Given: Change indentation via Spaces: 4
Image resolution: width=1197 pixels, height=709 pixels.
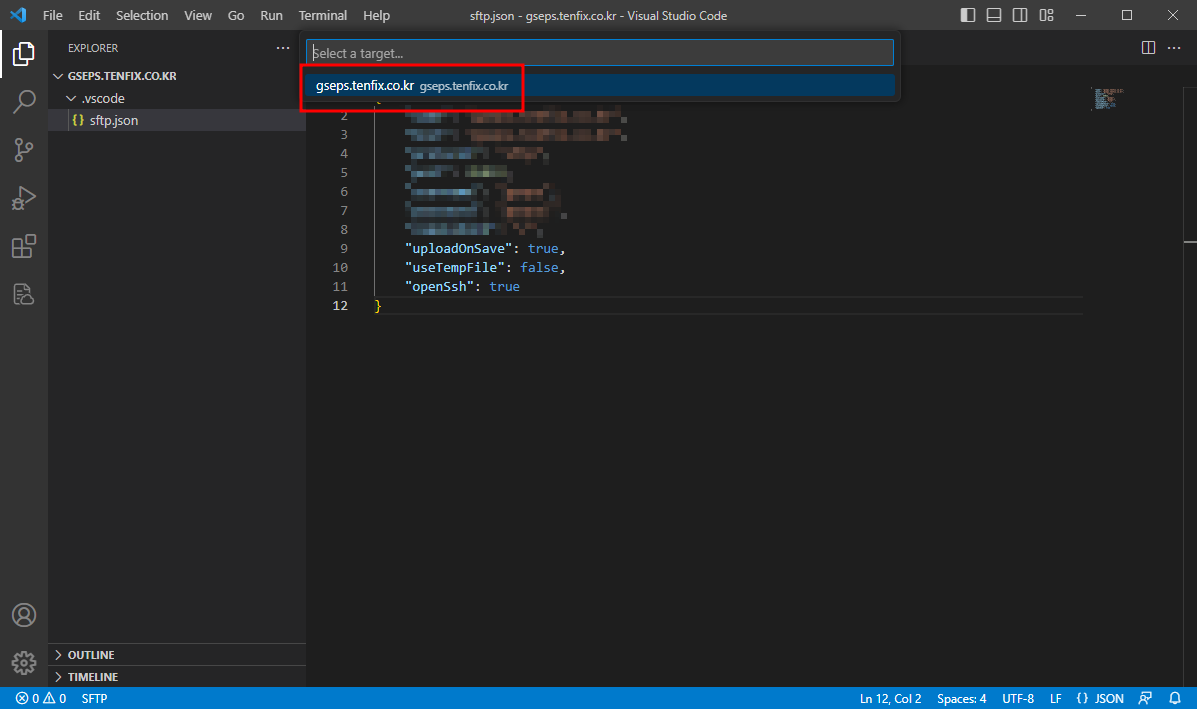Looking at the screenshot, I should 961,698.
